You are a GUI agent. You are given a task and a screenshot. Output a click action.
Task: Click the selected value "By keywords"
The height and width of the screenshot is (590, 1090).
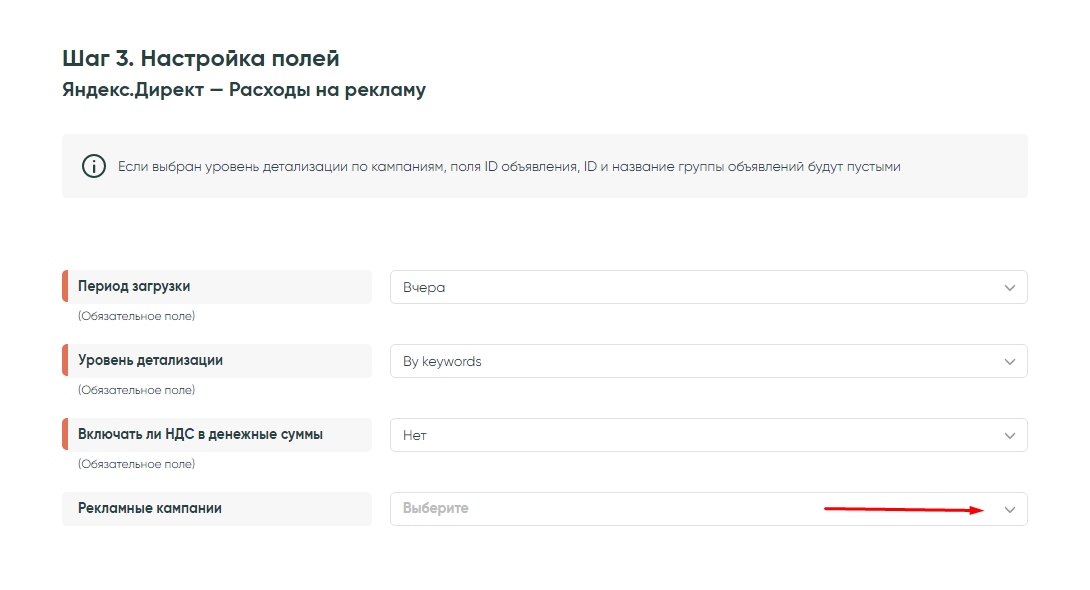click(442, 362)
